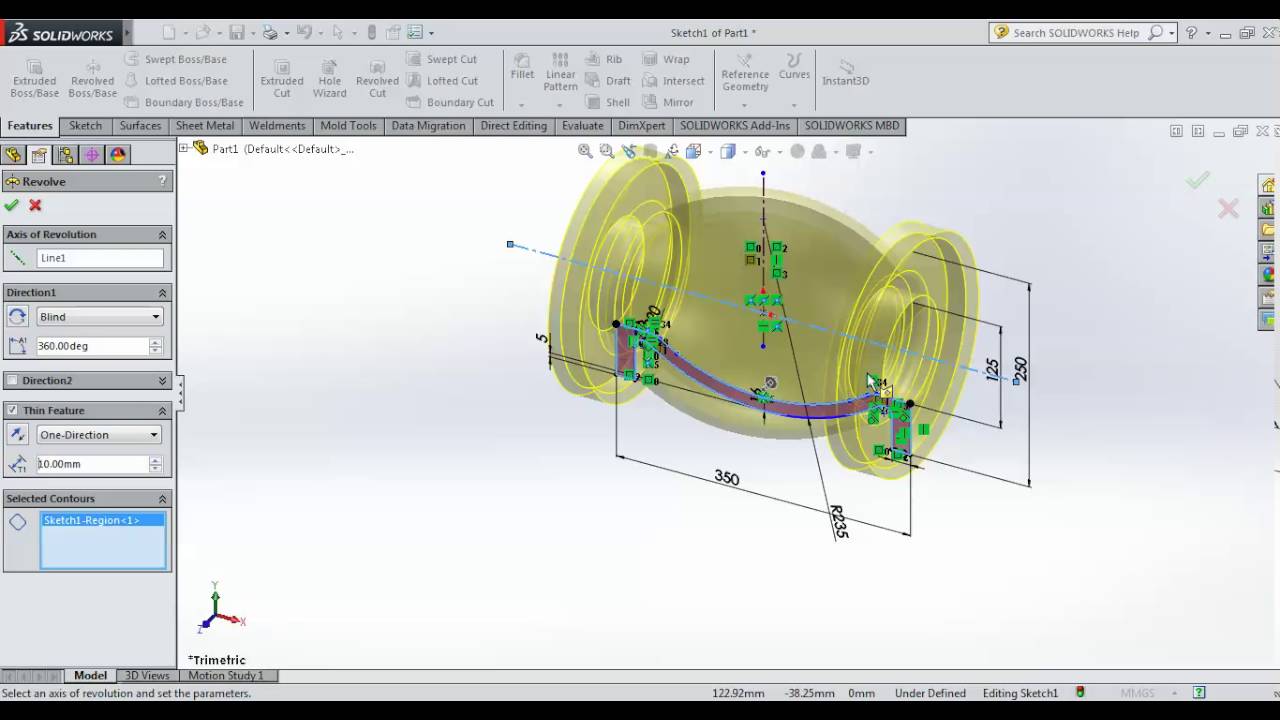The width and height of the screenshot is (1280, 720).
Task: Click the Previous View icon
Action: tap(629, 151)
